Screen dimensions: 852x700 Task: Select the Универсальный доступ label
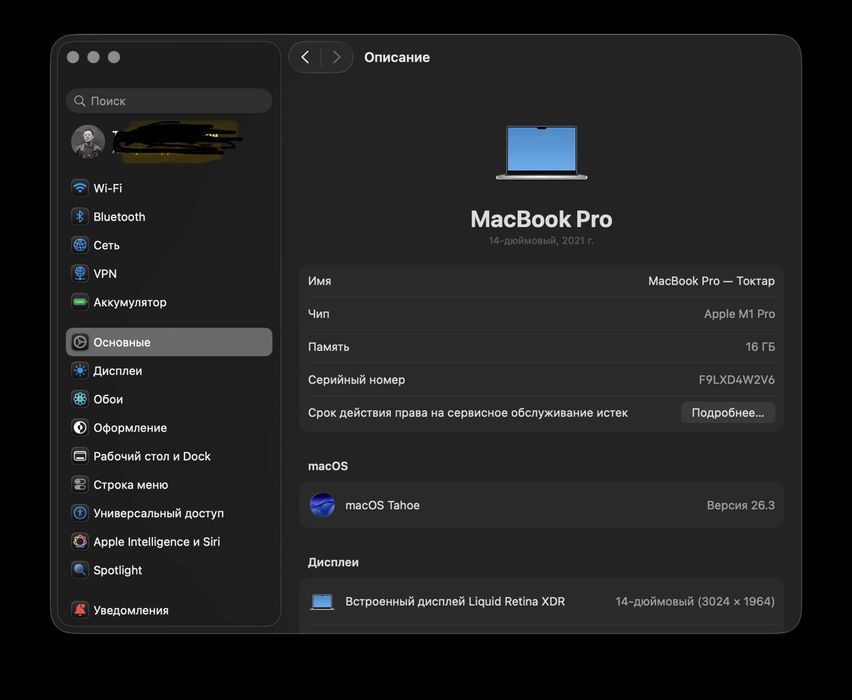[x=158, y=513]
